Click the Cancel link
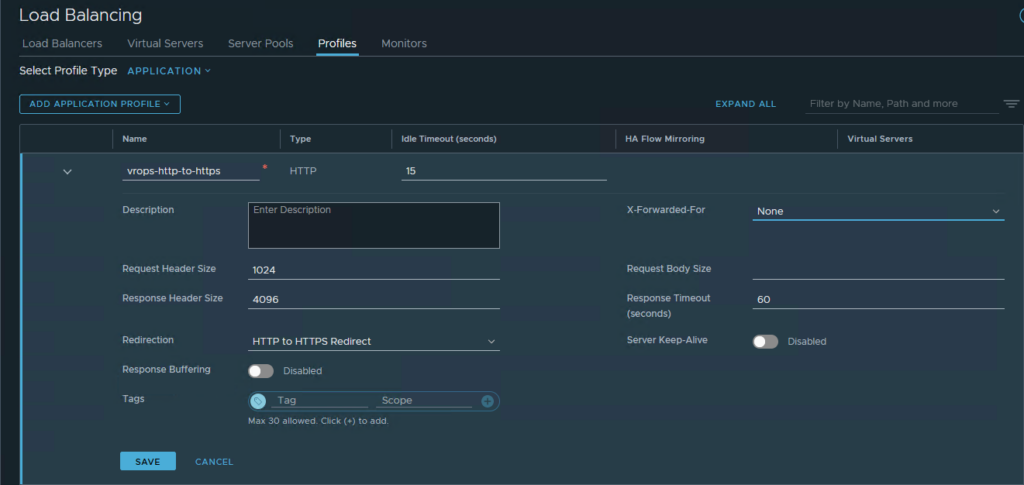Viewport: 1024px width, 485px height. click(x=214, y=462)
